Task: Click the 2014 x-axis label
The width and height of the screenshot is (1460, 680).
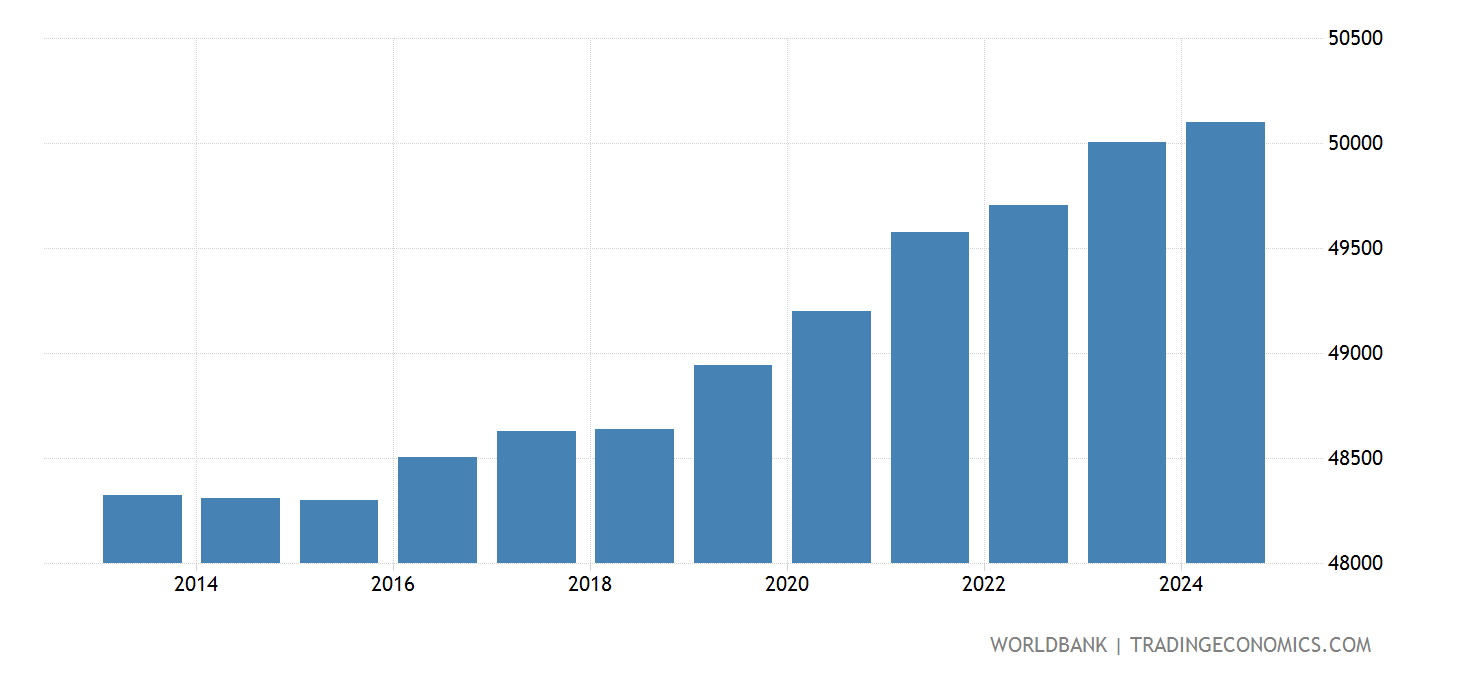Action: 196,584
